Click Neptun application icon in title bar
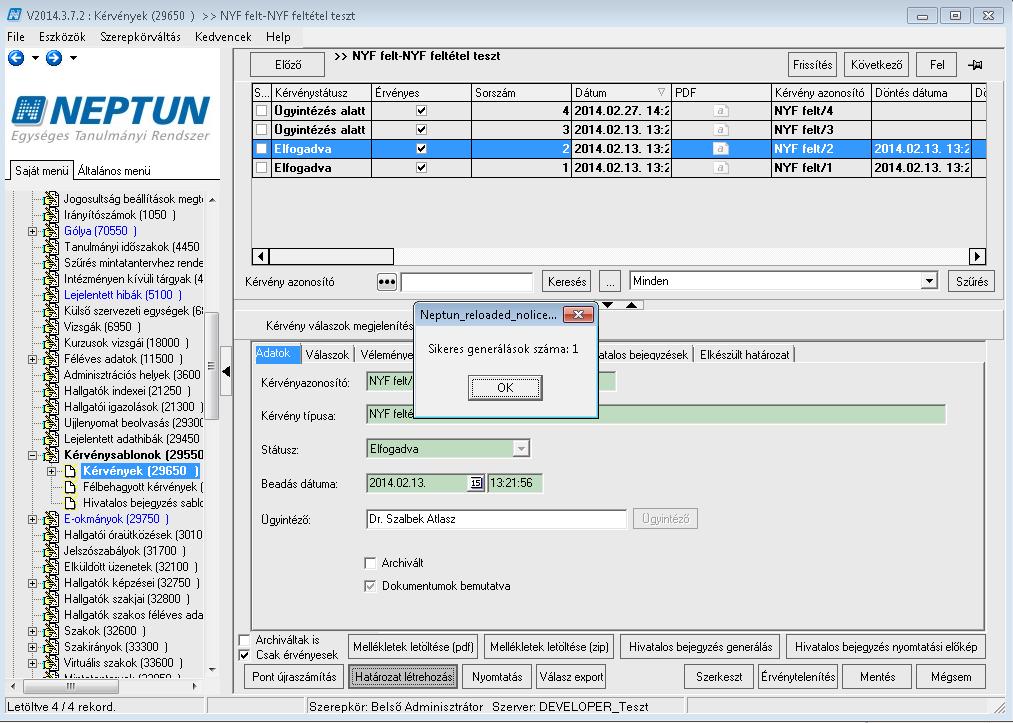Image resolution: width=1013 pixels, height=723 pixels. click(14, 14)
